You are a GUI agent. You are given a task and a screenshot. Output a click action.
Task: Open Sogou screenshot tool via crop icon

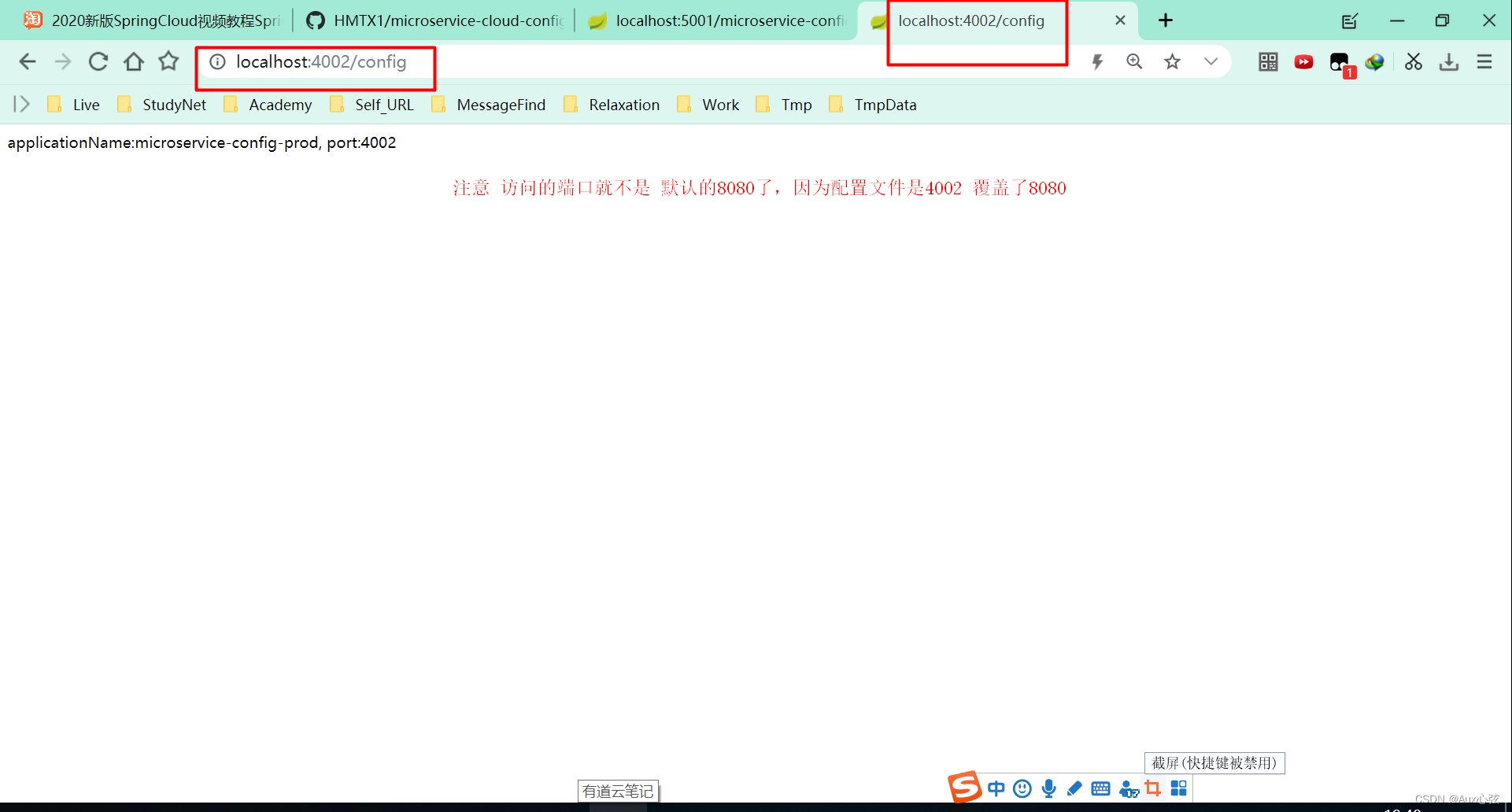[x=1153, y=788]
